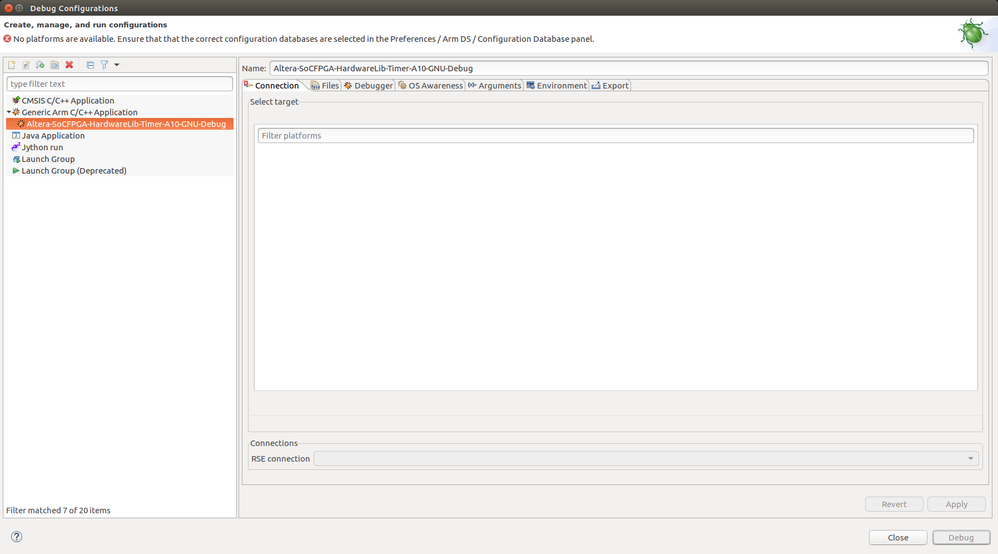Switch to the Arguments tab
Screen dimensions: 998x554
(495, 85)
